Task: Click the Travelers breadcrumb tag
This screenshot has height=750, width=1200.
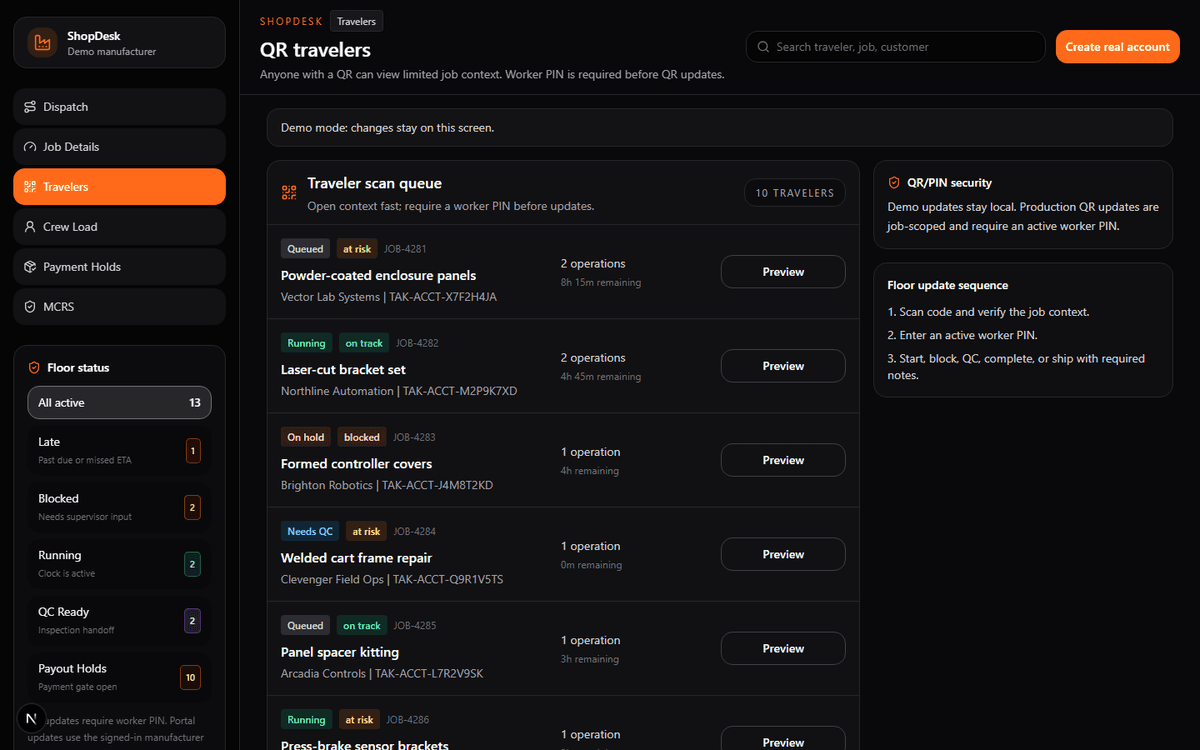Action: tap(356, 21)
